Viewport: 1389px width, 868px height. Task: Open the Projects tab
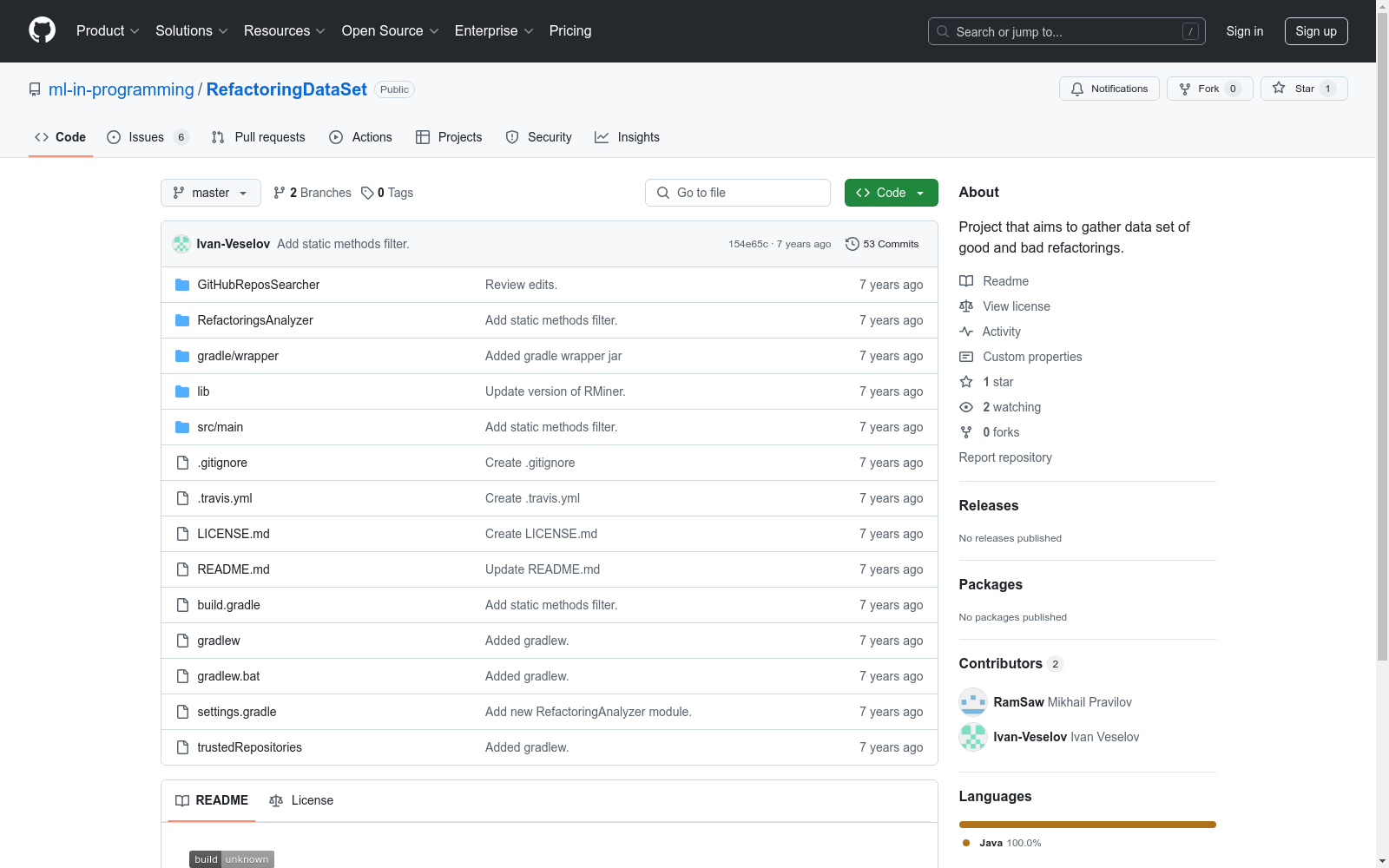tap(449, 137)
